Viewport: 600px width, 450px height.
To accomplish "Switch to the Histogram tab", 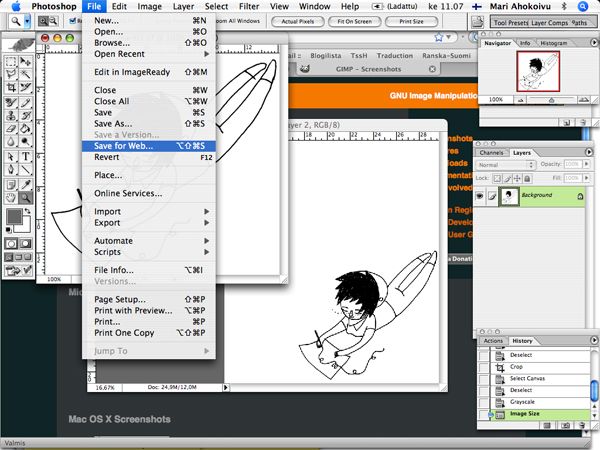I will (x=553, y=43).
